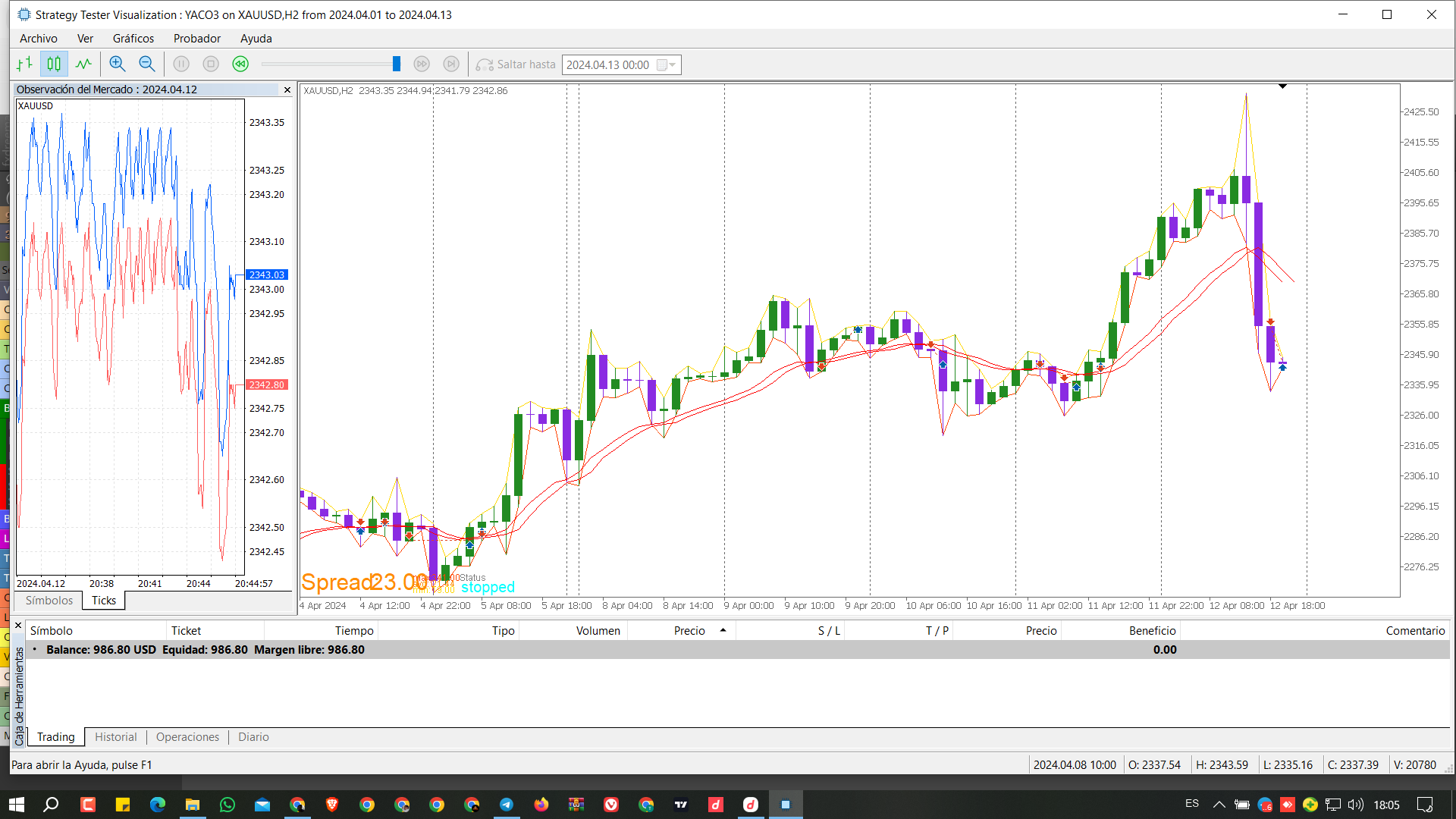This screenshot has width=1456, height=819.
Task: Open the Historial tab in toolbox
Action: (x=116, y=737)
